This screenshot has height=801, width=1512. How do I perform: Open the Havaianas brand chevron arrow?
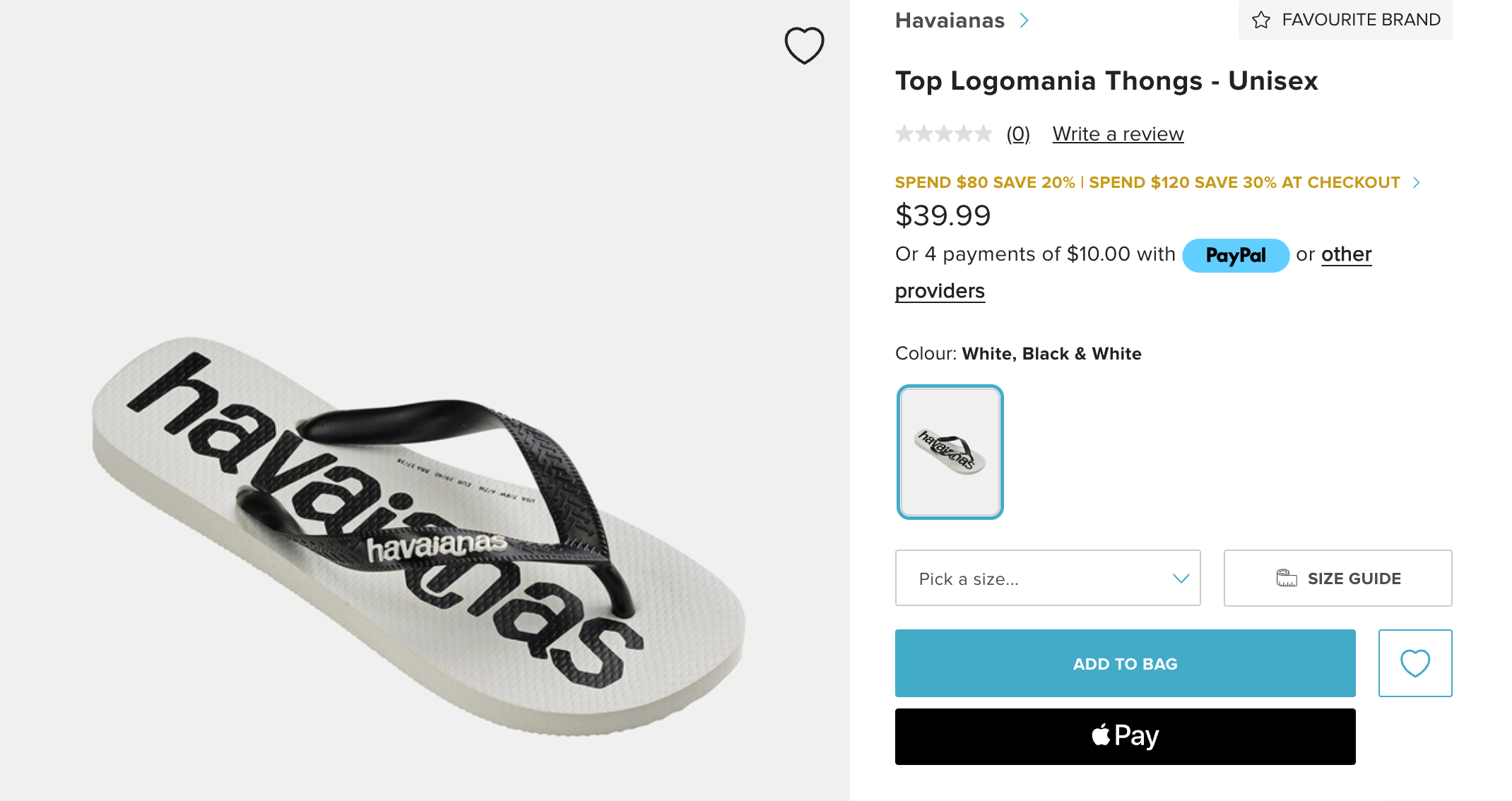pyautogui.click(x=1024, y=20)
